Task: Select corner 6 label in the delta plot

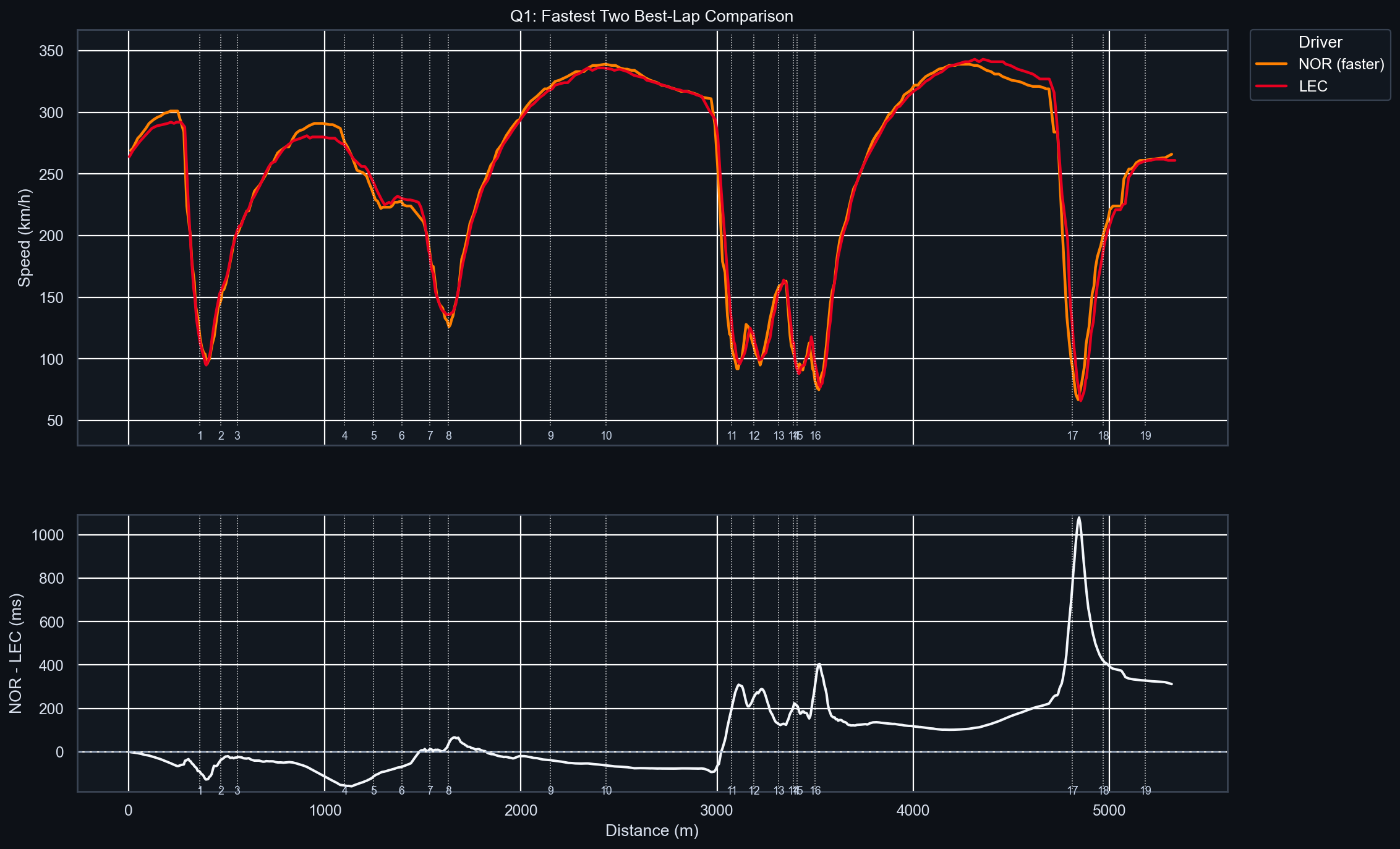Action: coord(401,790)
